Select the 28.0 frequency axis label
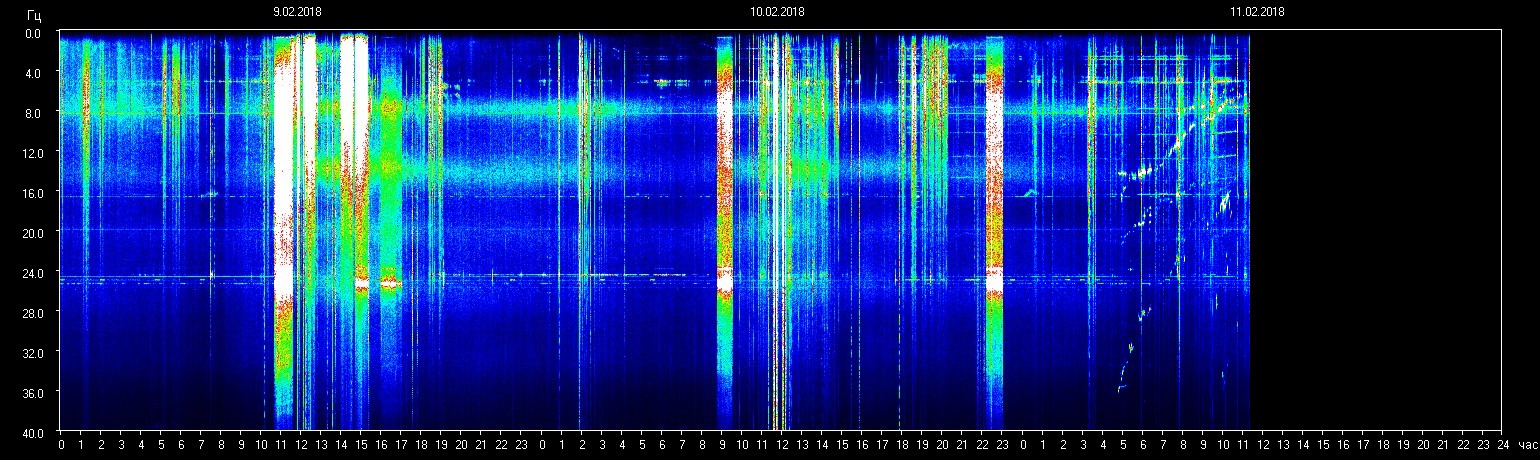The width and height of the screenshot is (1540, 460). tap(32, 312)
